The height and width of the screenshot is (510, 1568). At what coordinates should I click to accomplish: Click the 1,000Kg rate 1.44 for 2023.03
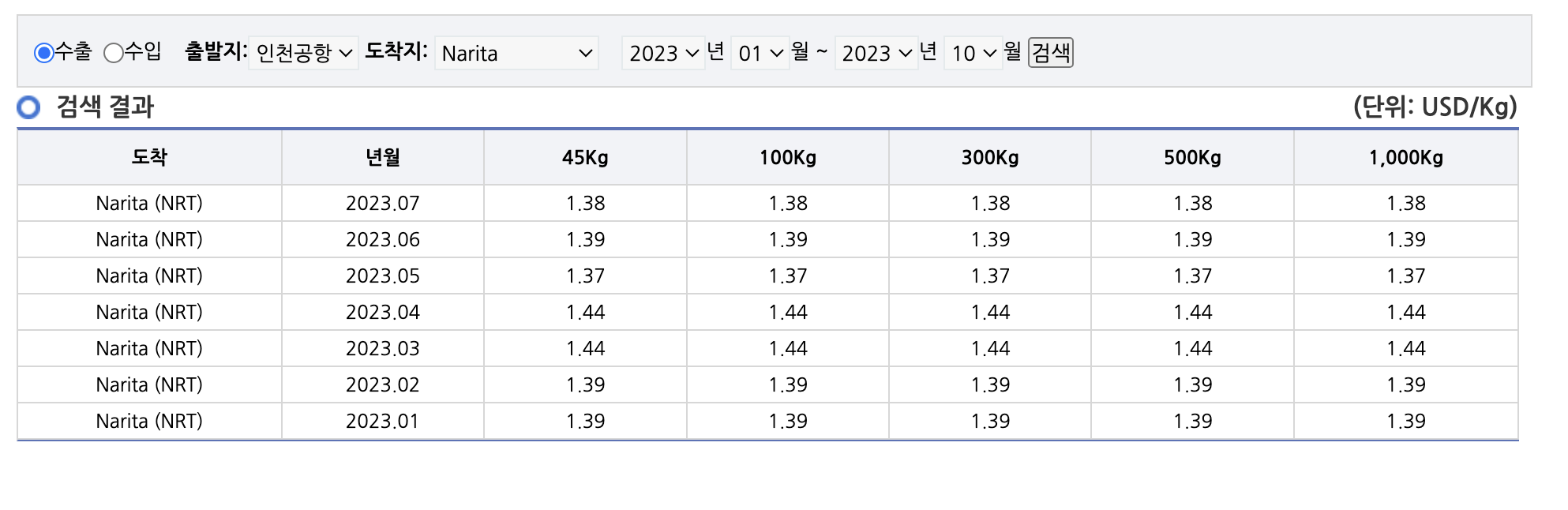point(1406,349)
